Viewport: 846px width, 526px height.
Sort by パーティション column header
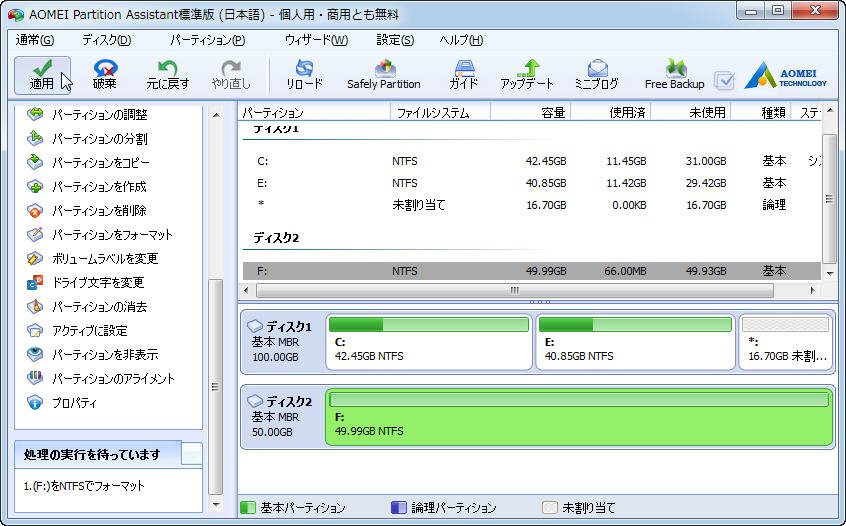click(x=314, y=112)
